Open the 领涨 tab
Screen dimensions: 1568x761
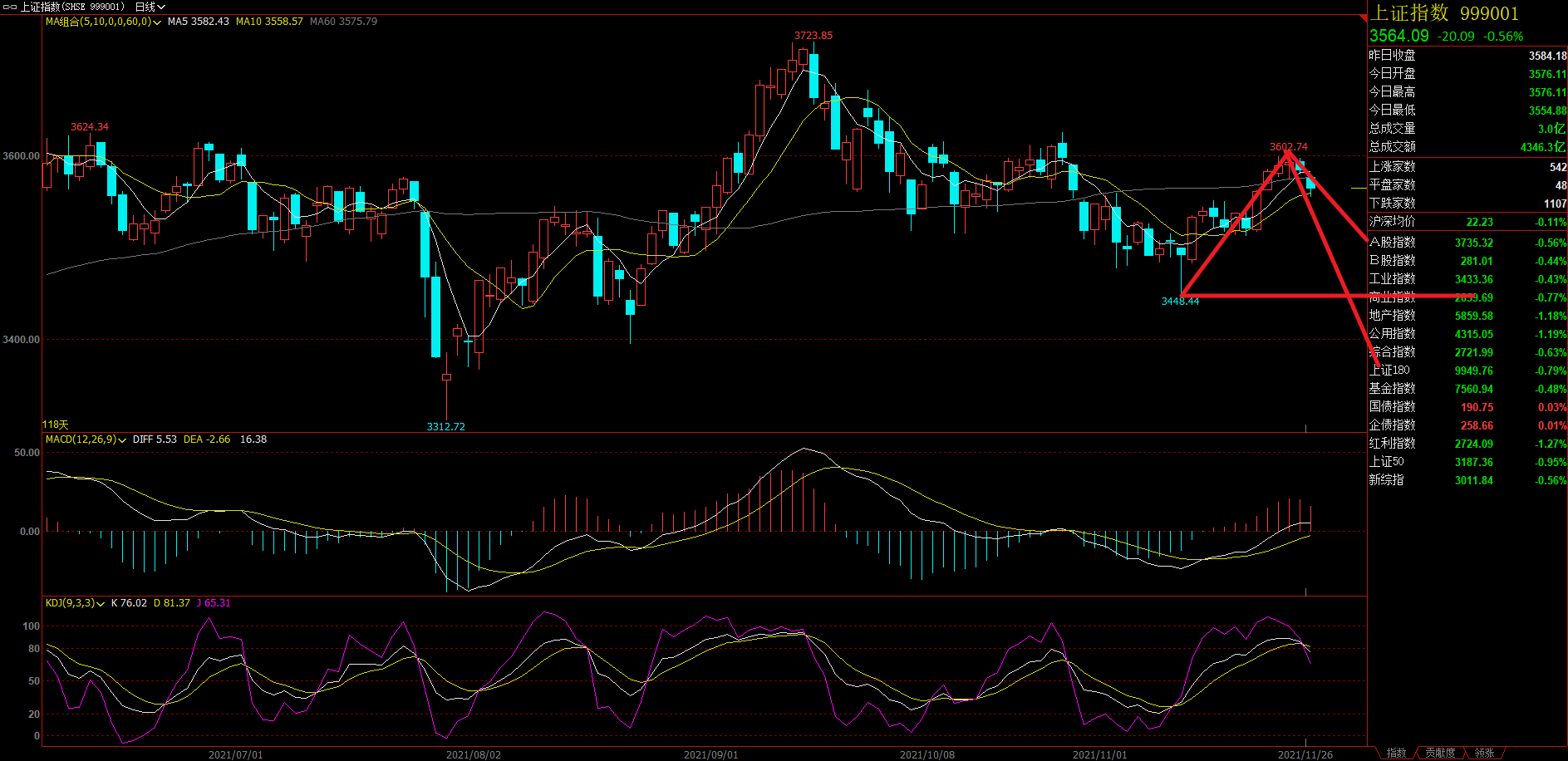click(1484, 753)
